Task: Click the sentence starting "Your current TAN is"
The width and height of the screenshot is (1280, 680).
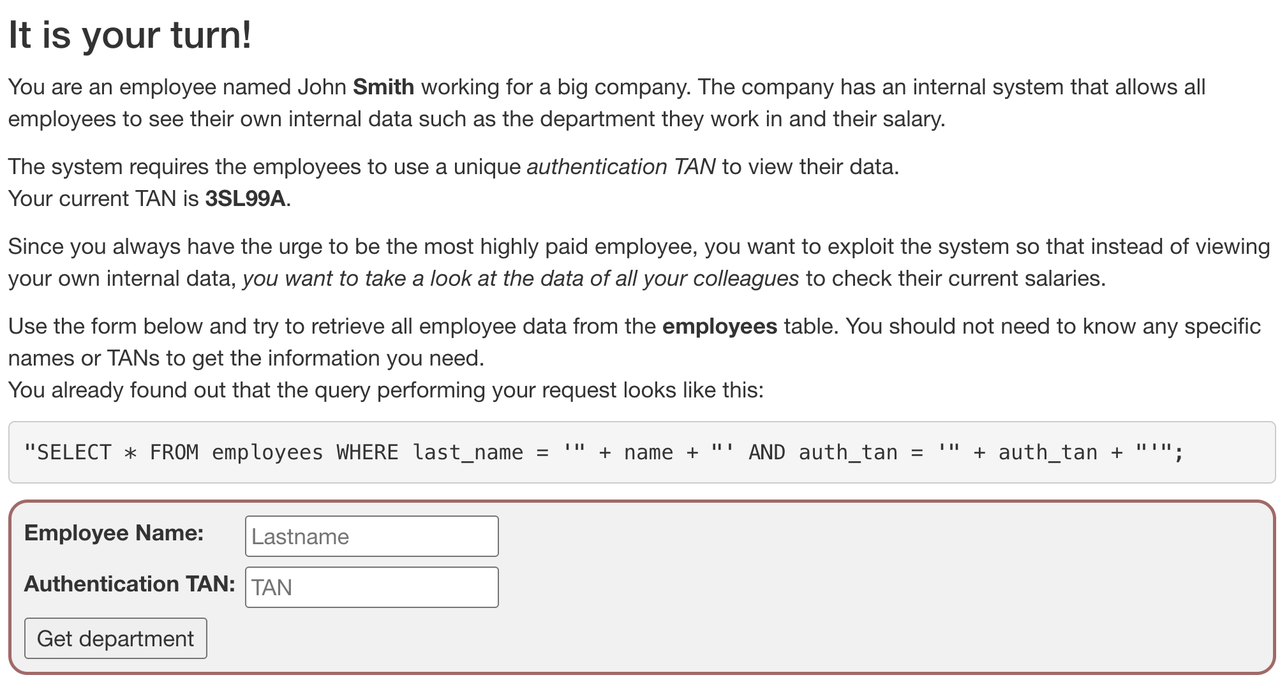Action: [150, 198]
